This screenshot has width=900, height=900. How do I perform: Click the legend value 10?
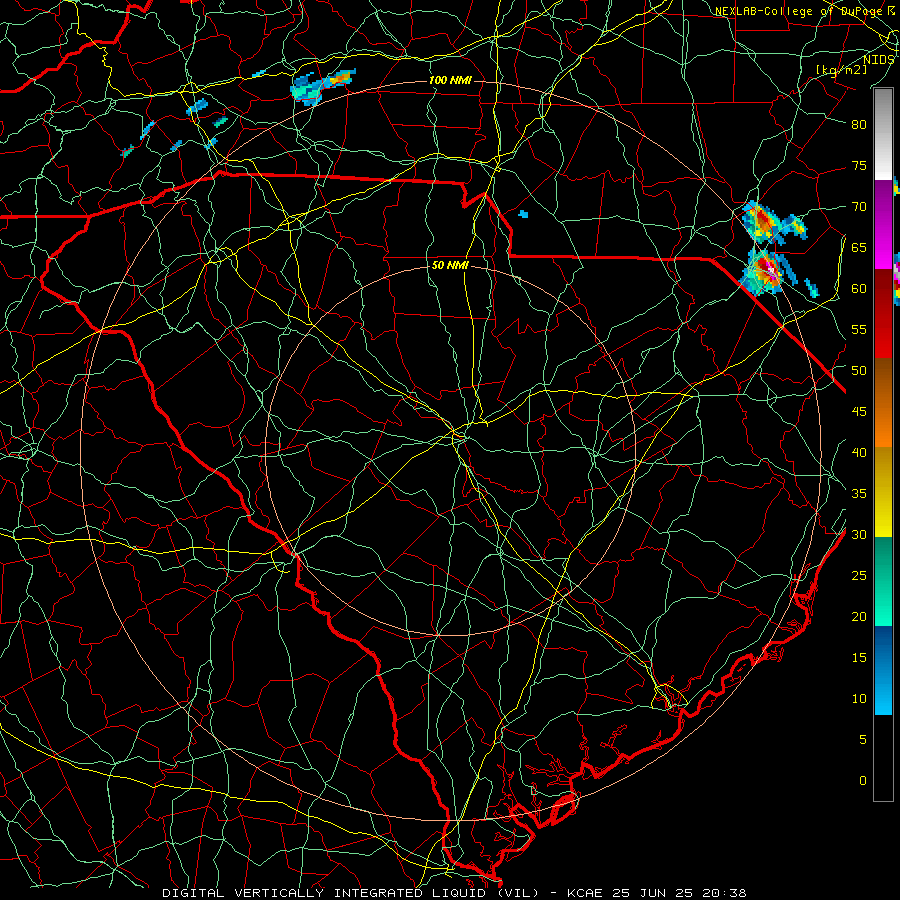859,699
